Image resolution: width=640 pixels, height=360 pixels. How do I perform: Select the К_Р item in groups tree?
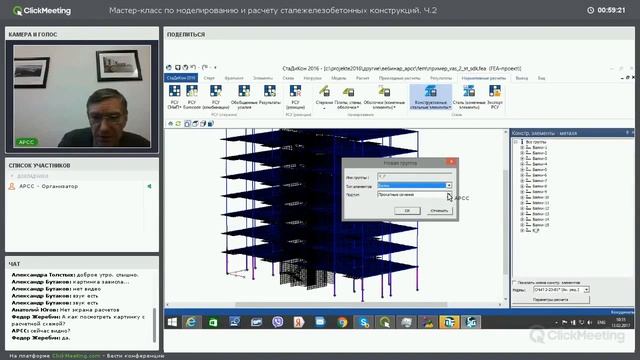[x=536, y=230]
